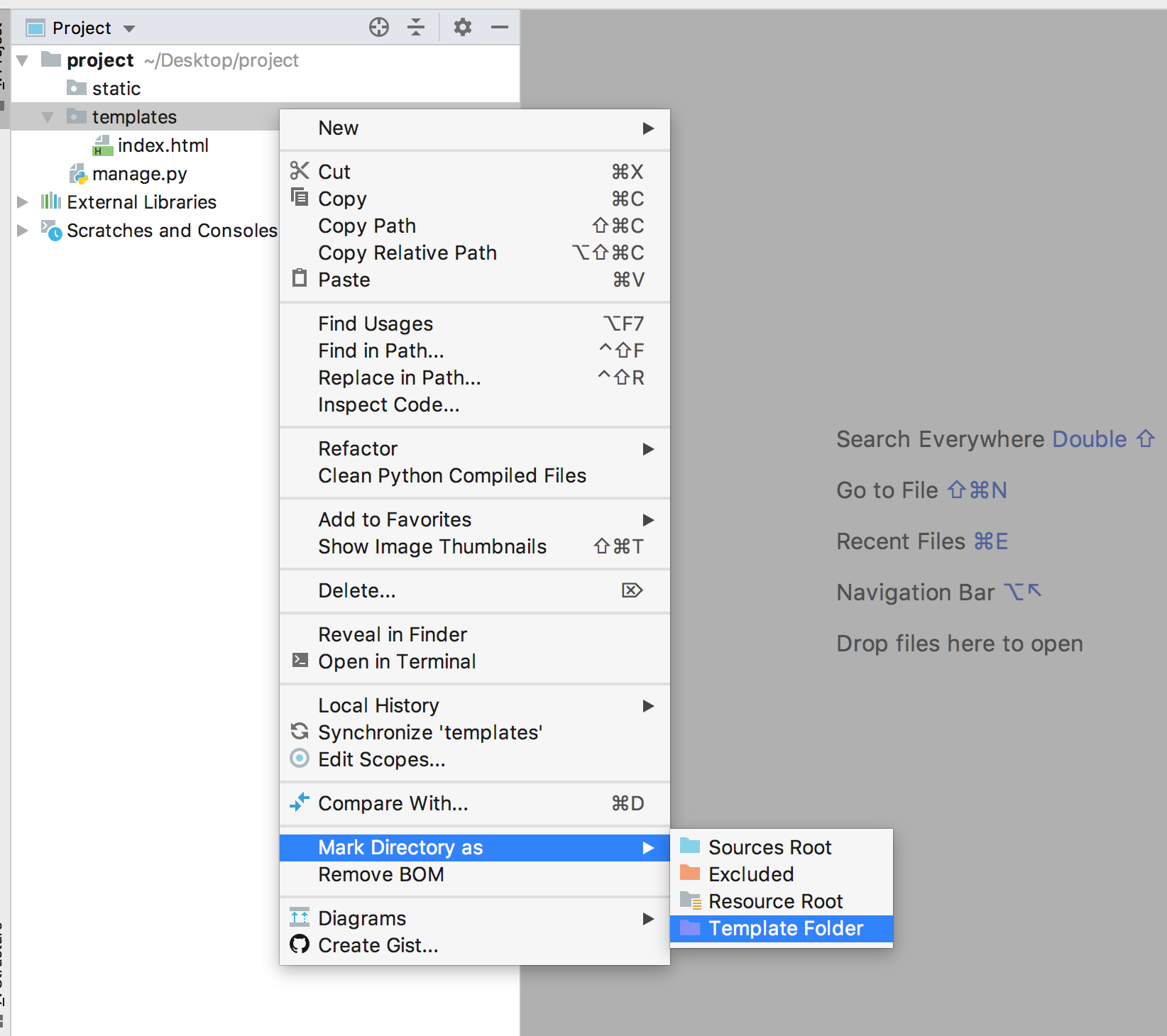Choose Template Folder from submenu
Image resolution: width=1167 pixels, height=1036 pixels.
785,928
